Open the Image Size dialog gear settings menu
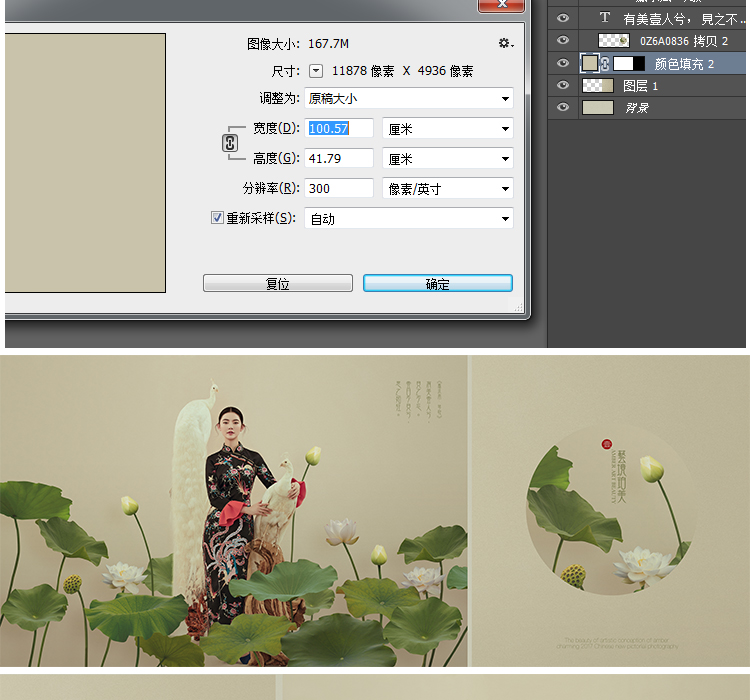Screen dimensions: 750x700 (x=505, y=43)
